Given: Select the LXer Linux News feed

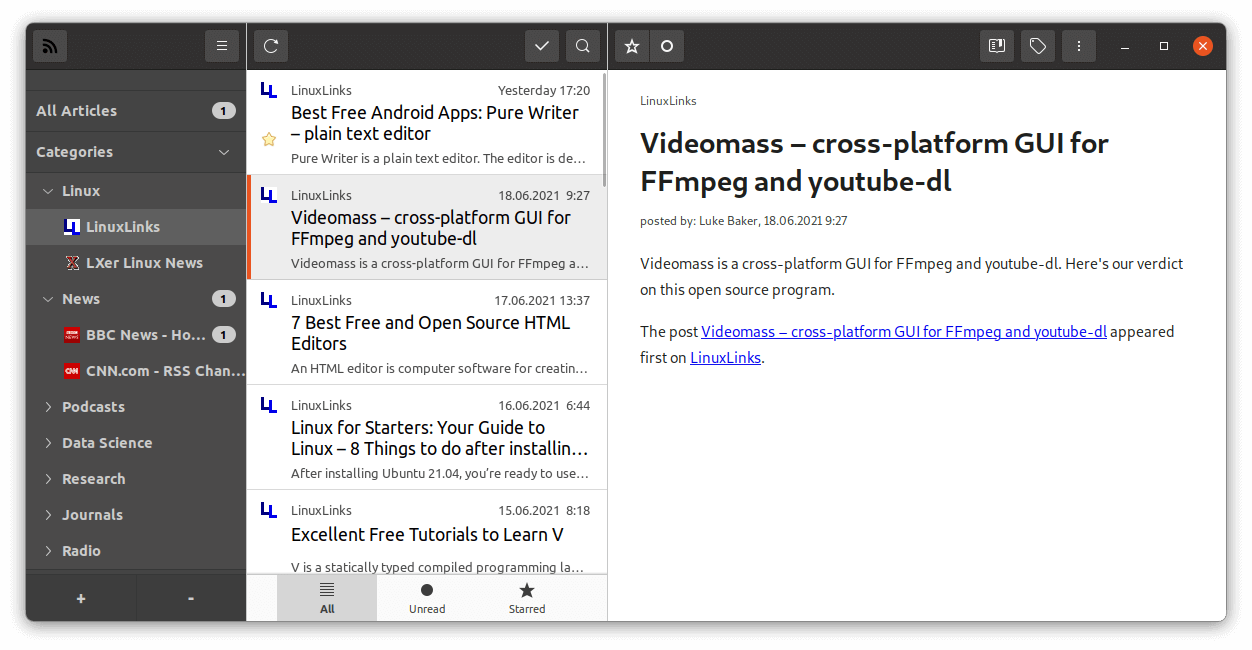Looking at the screenshot, I should (x=136, y=263).
